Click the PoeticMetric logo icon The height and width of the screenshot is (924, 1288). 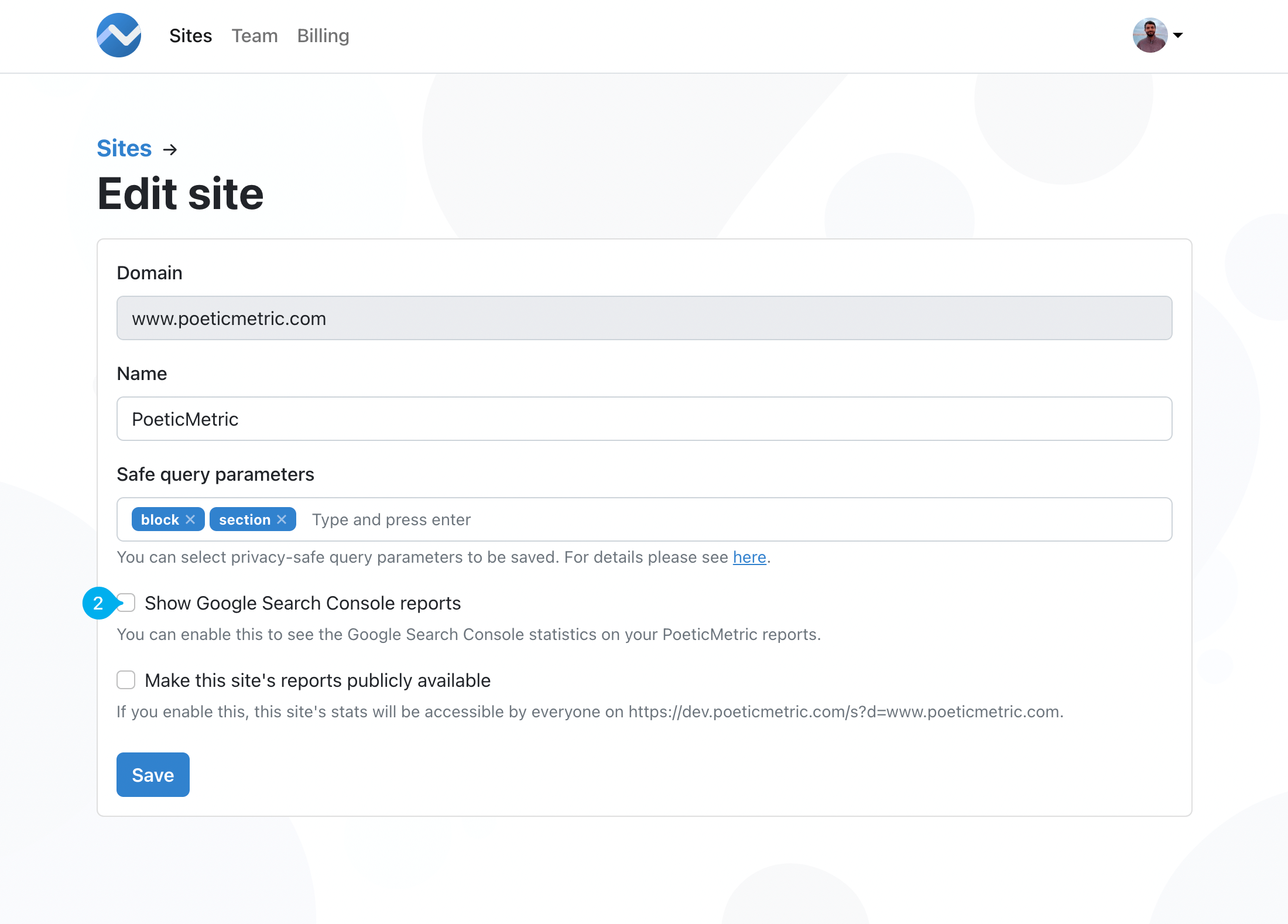(118, 35)
